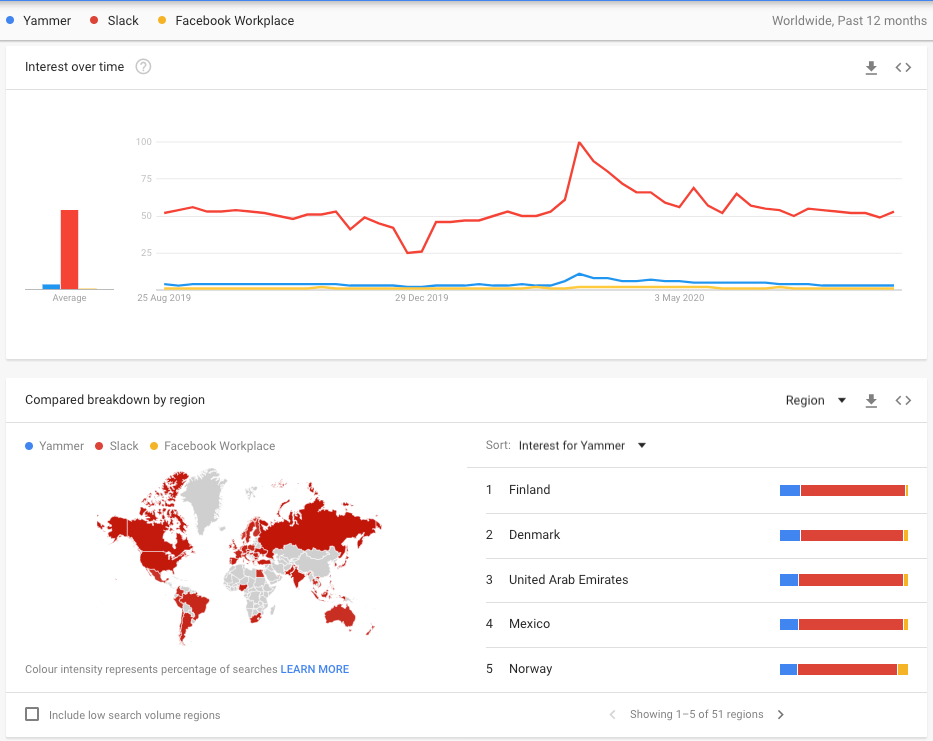The image size is (933, 741).
Task: Click the blue Yammer dot in the map legend
Action: click(x=29, y=446)
